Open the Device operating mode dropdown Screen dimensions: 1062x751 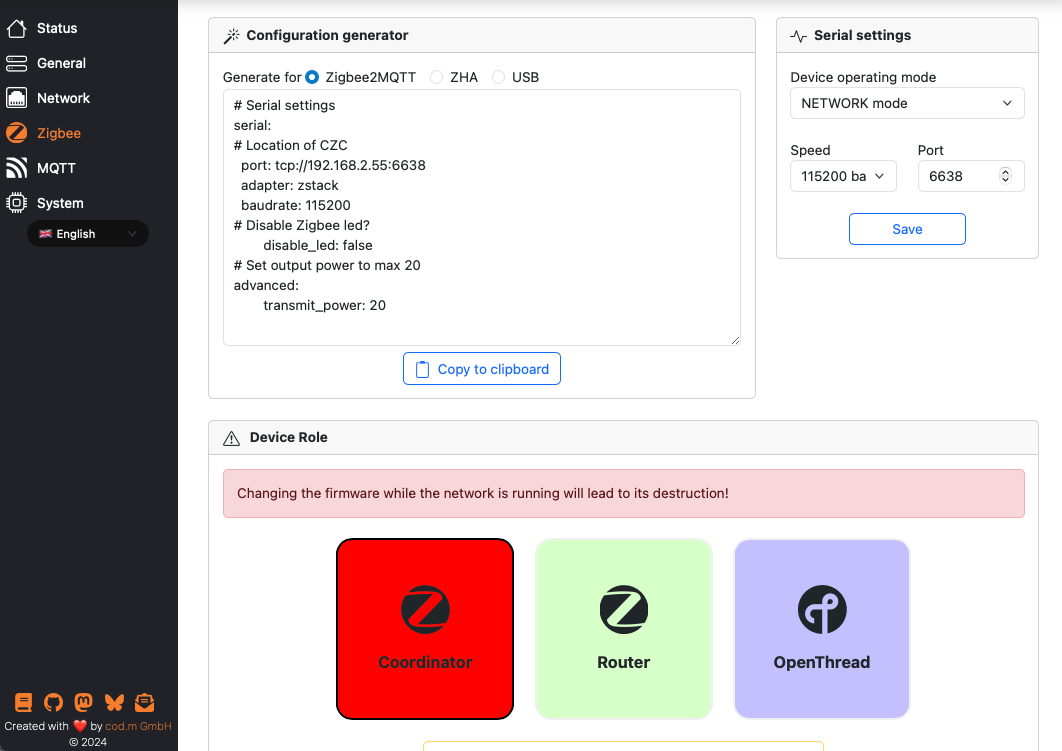(x=907, y=103)
